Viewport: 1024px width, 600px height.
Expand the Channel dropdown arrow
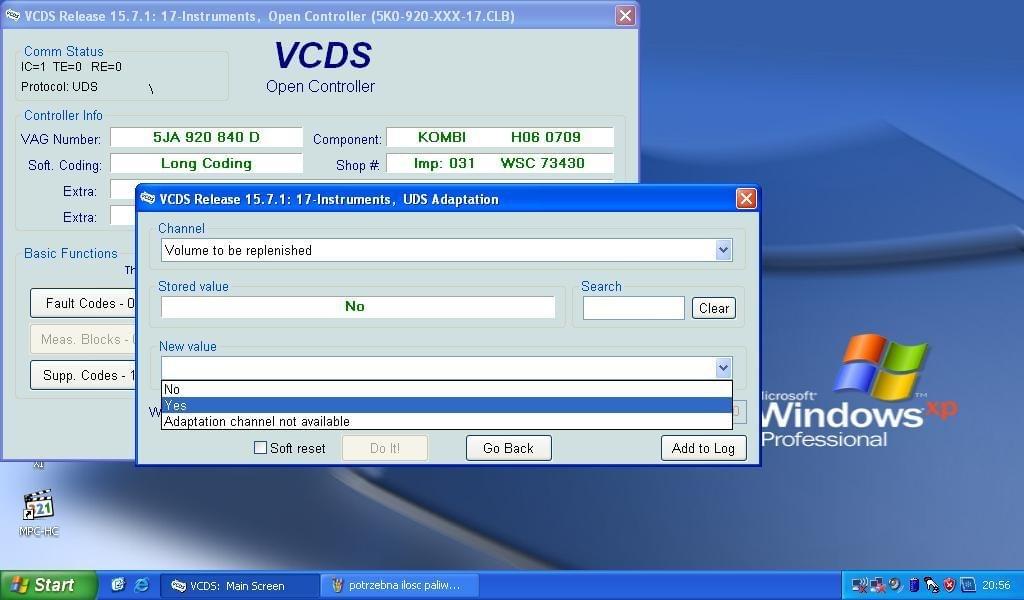(x=724, y=249)
